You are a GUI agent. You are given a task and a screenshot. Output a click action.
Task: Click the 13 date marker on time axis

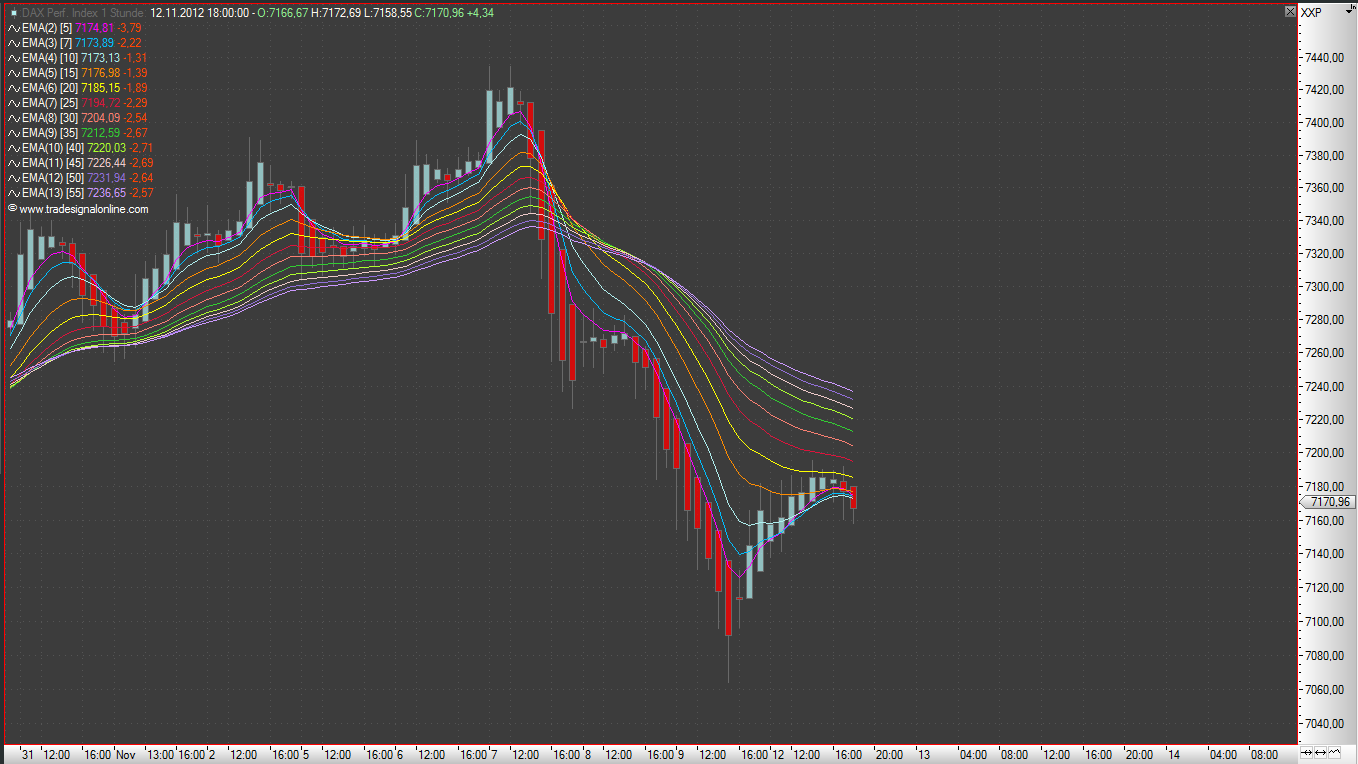(x=924, y=754)
